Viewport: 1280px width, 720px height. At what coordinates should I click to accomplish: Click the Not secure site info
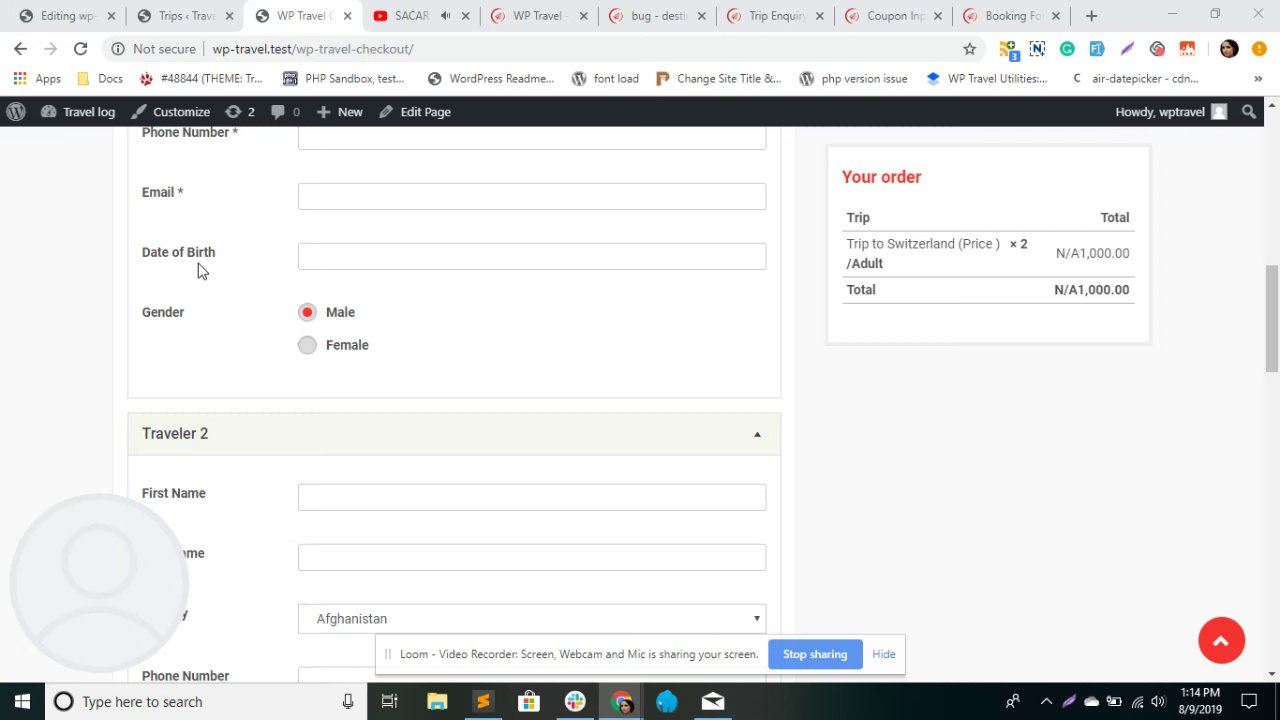pyautogui.click(x=153, y=48)
